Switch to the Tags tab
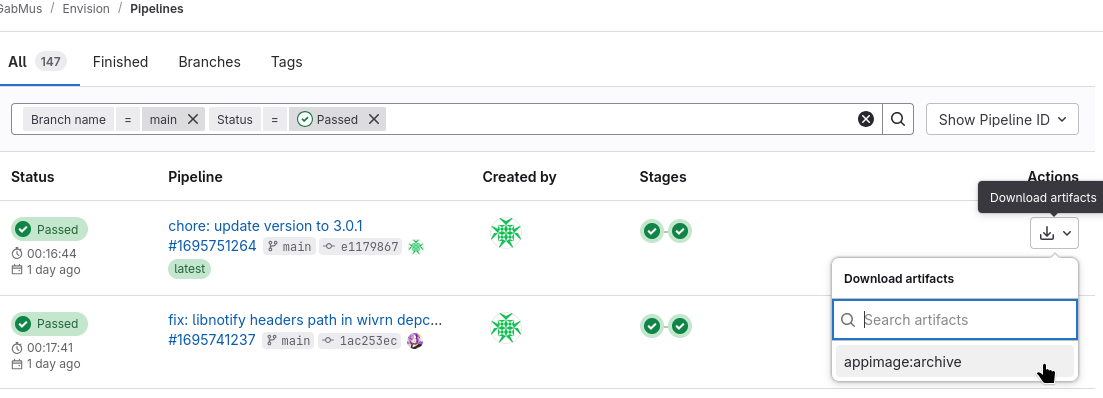 pos(286,62)
